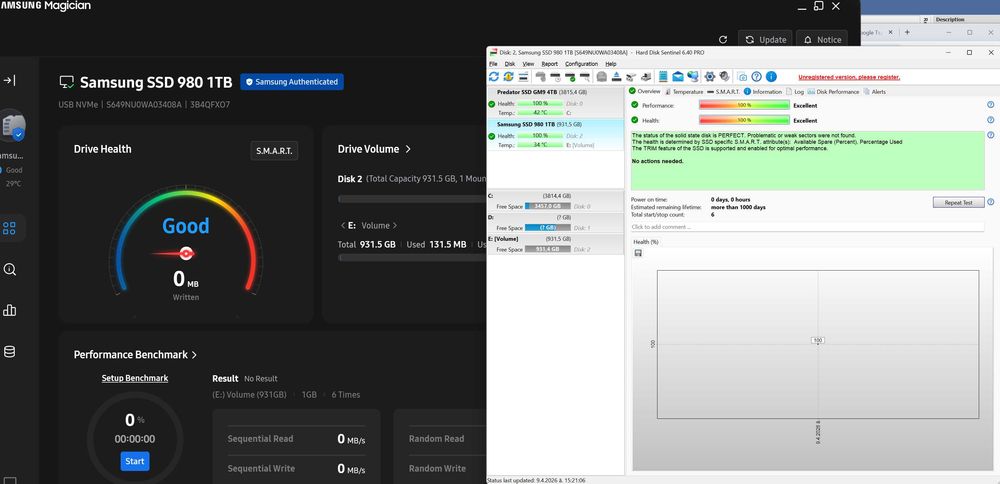1000x484 pixels.
Task: Select the C: partition entry
Action: [x=555, y=201]
